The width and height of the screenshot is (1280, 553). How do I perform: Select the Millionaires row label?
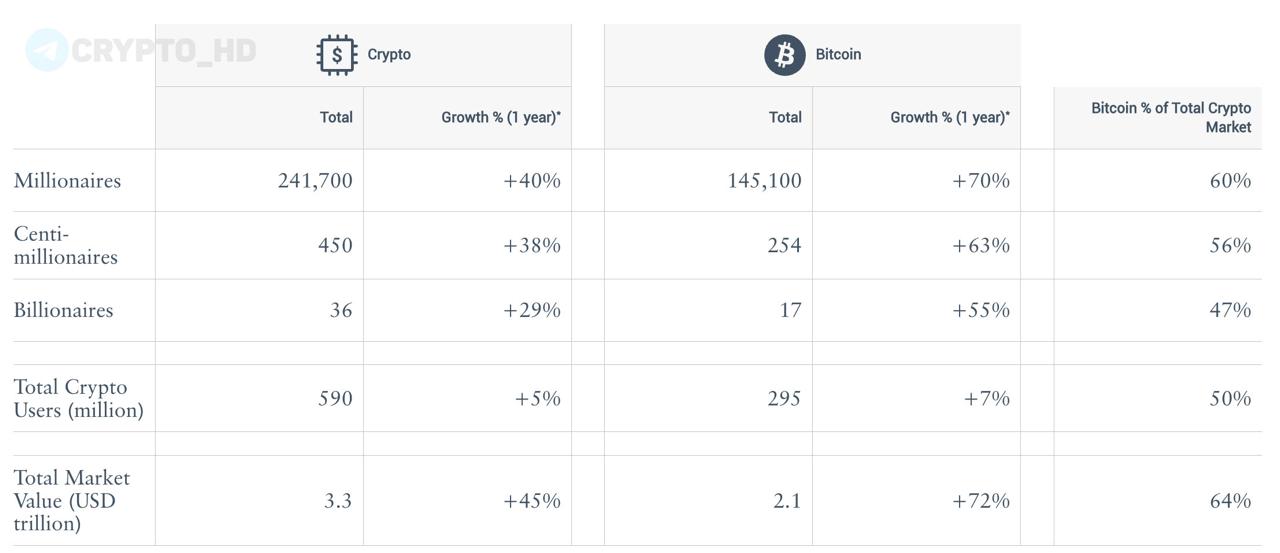tap(67, 181)
